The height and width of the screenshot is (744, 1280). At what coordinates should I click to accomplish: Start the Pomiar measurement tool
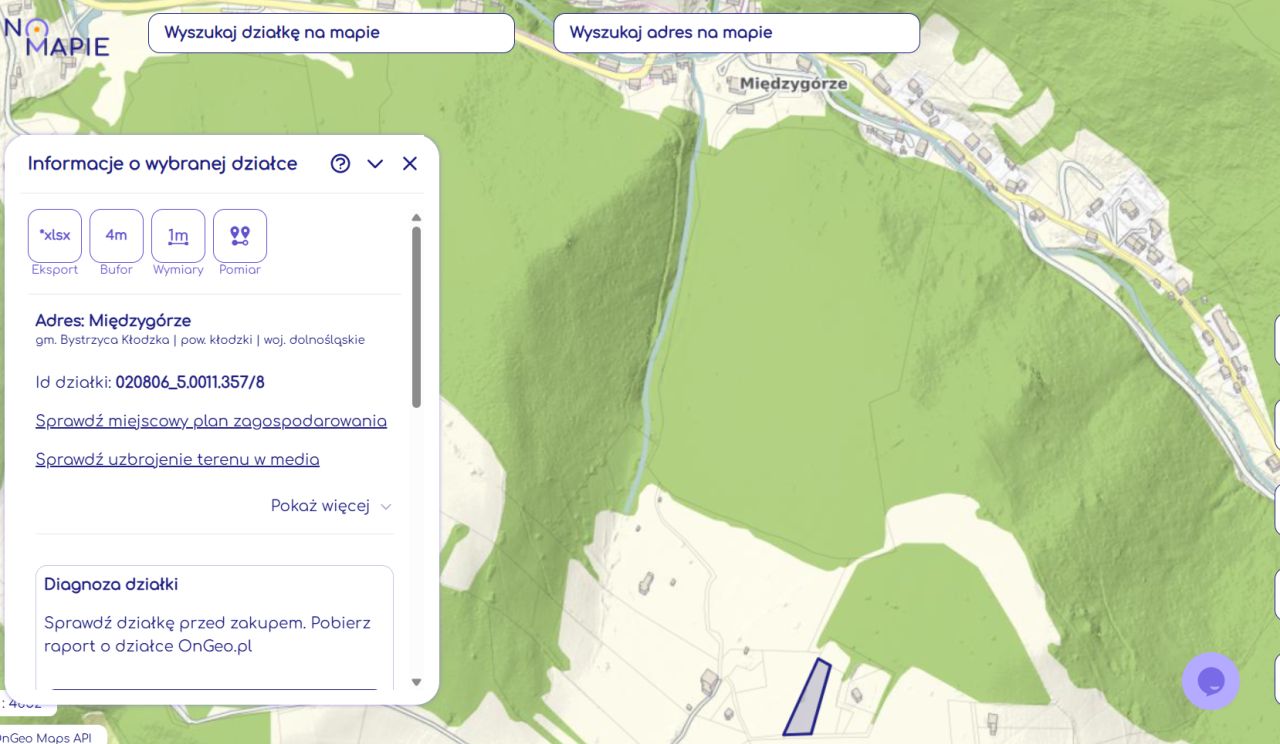click(x=240, y=236)
